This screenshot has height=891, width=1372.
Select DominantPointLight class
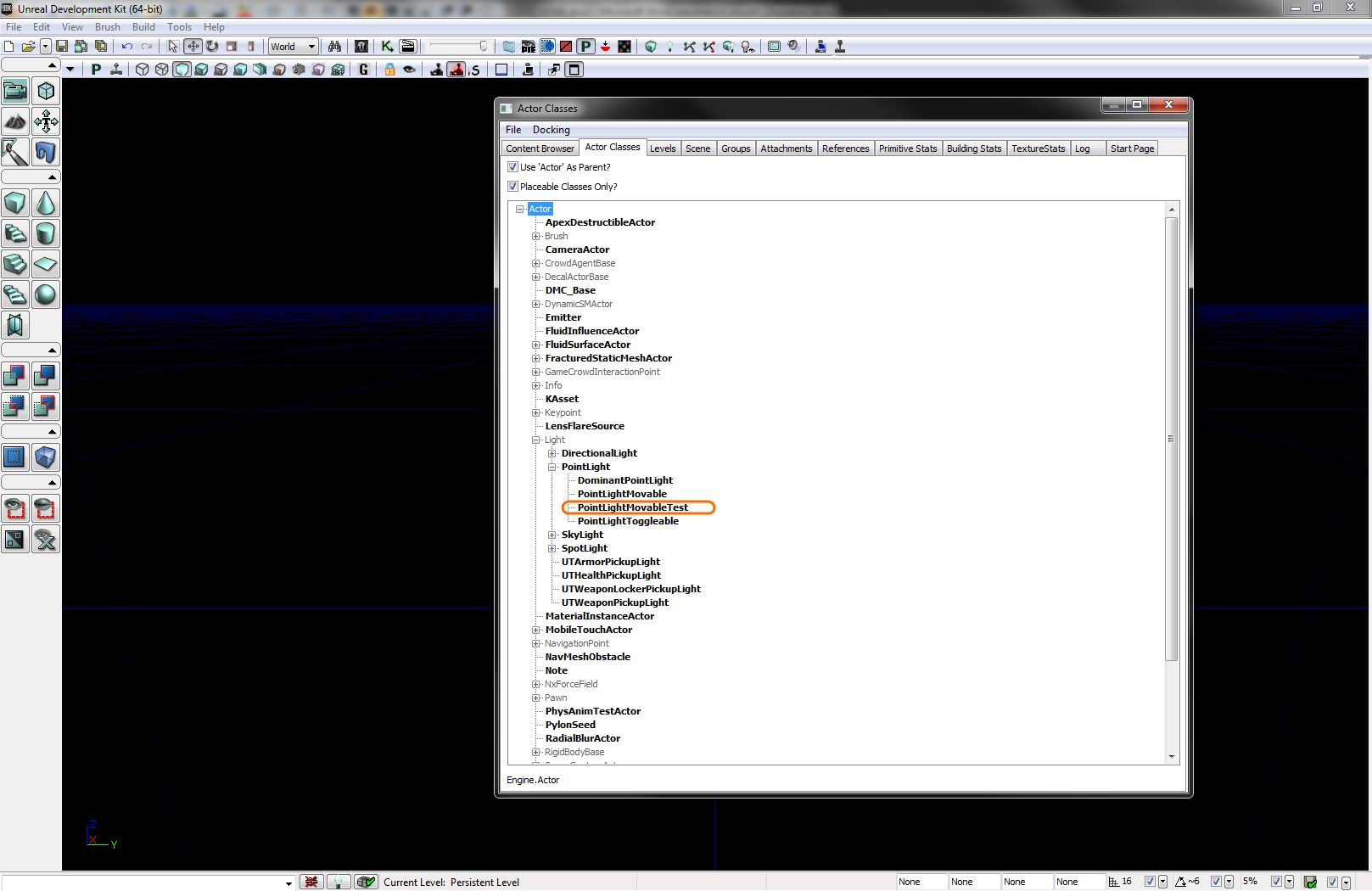point(625,480)
